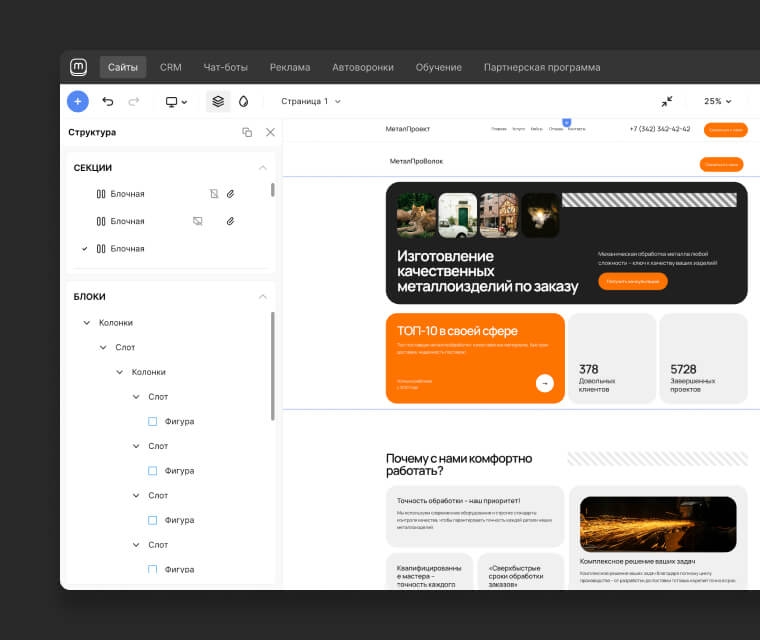Collapse the top-level Колонки tree node
This screenshot has height=640, width=760.
87,323
